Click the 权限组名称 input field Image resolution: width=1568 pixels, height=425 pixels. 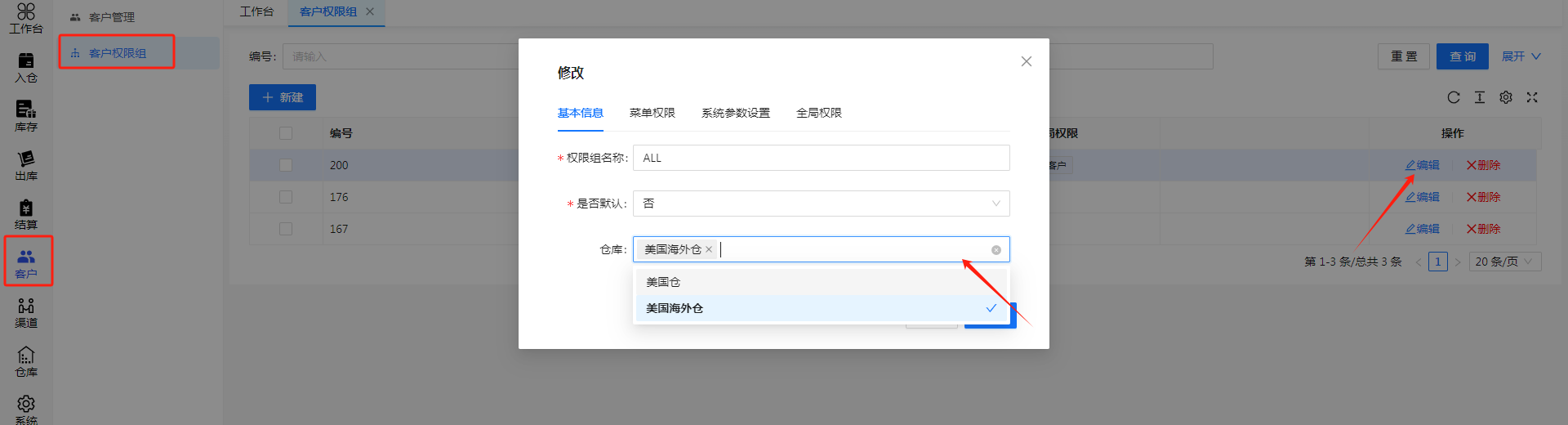tap(821, 158)
